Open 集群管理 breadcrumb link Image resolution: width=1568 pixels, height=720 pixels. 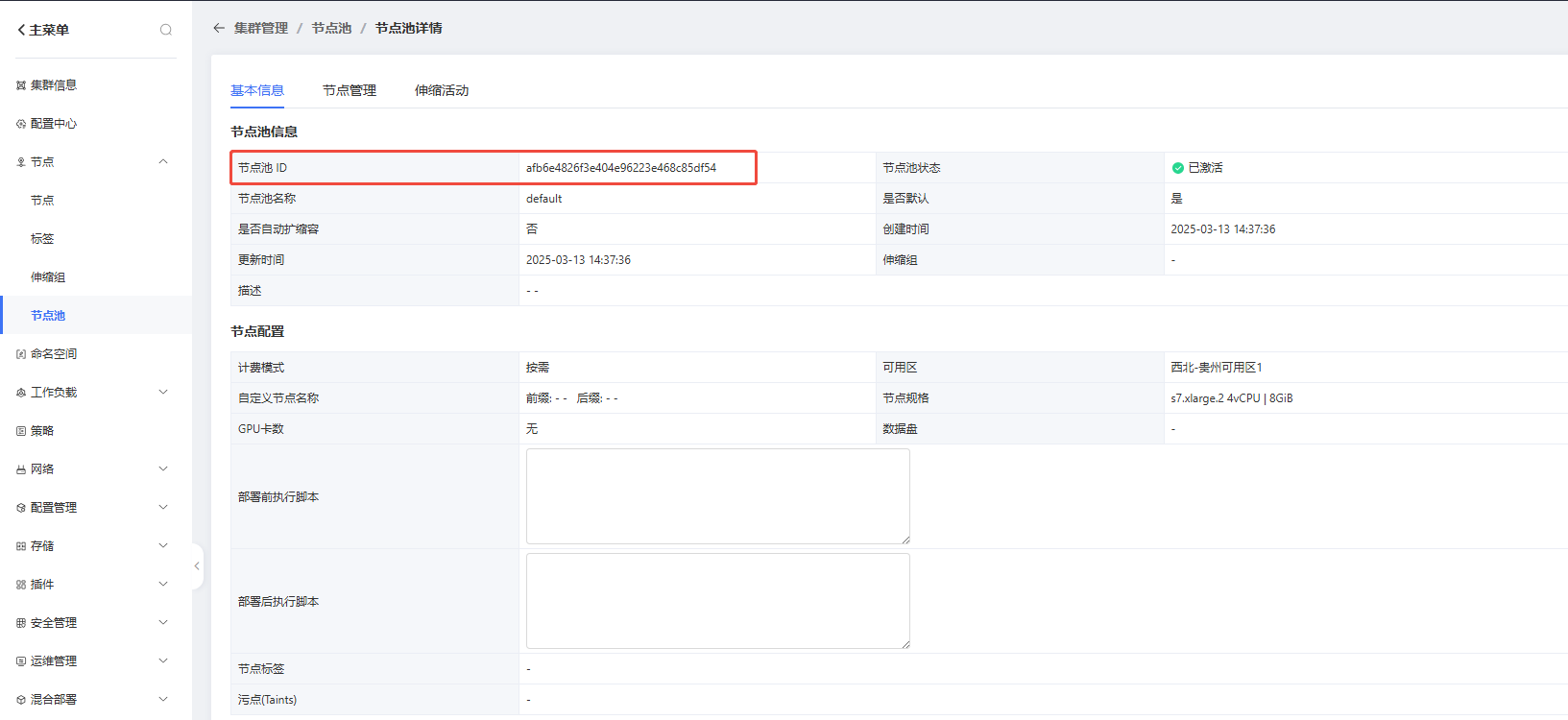pos(261,28)
